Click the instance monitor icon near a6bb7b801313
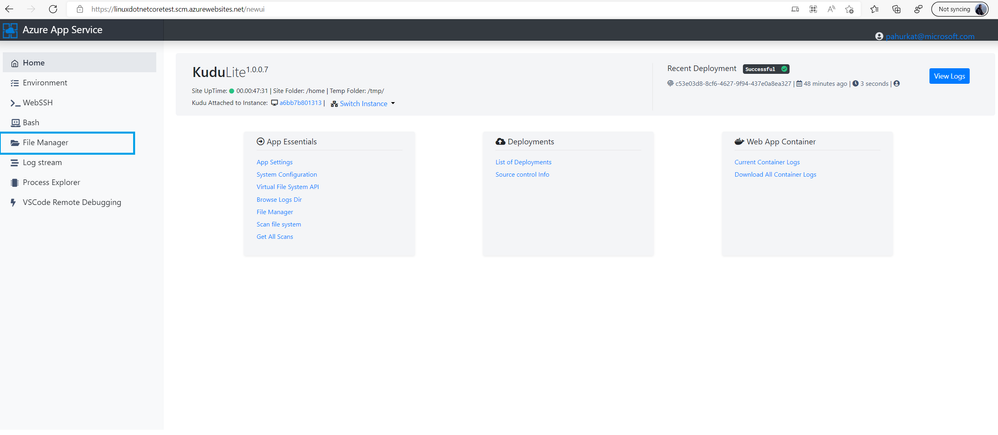Screen dimensions: 998x435 pyautogui.click(x=274, y=103)
